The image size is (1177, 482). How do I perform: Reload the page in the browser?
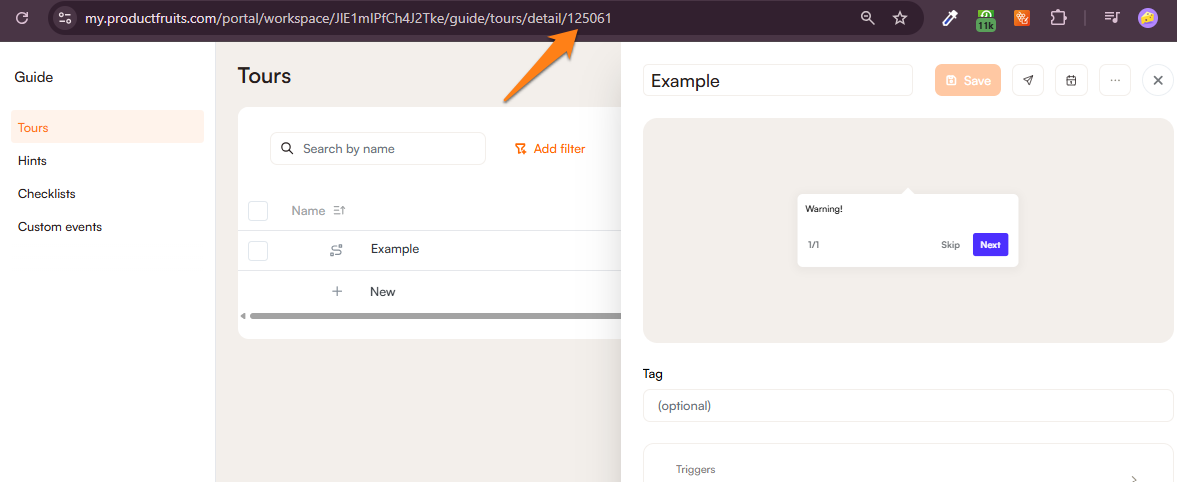(22, 18)
